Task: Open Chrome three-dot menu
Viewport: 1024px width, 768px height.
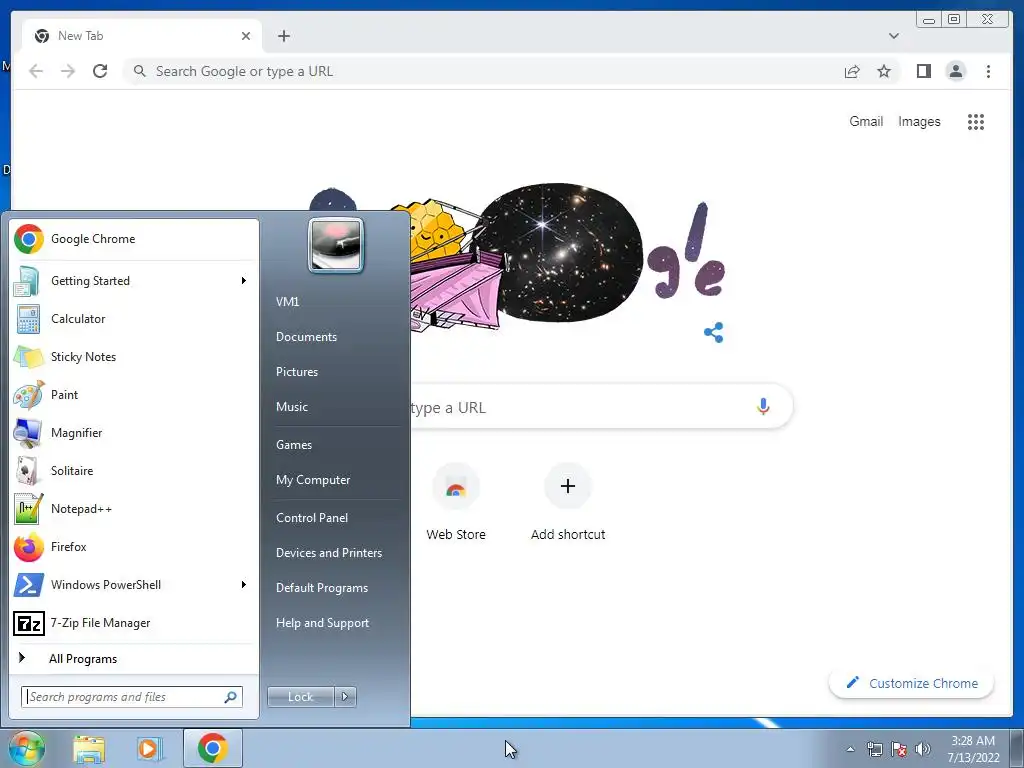Action: pos(988,71)
